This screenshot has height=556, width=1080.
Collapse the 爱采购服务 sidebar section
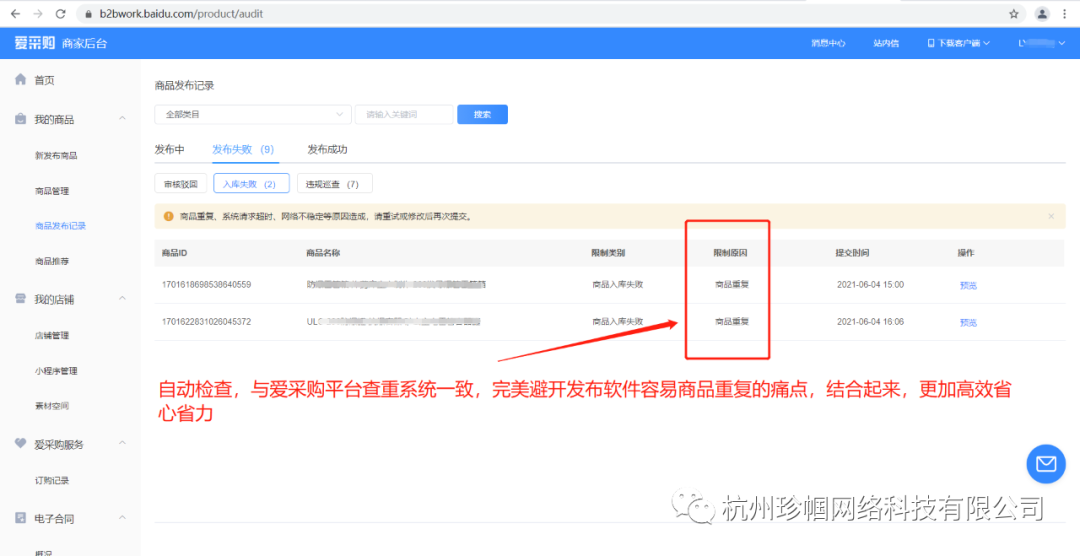click(122, 443)
